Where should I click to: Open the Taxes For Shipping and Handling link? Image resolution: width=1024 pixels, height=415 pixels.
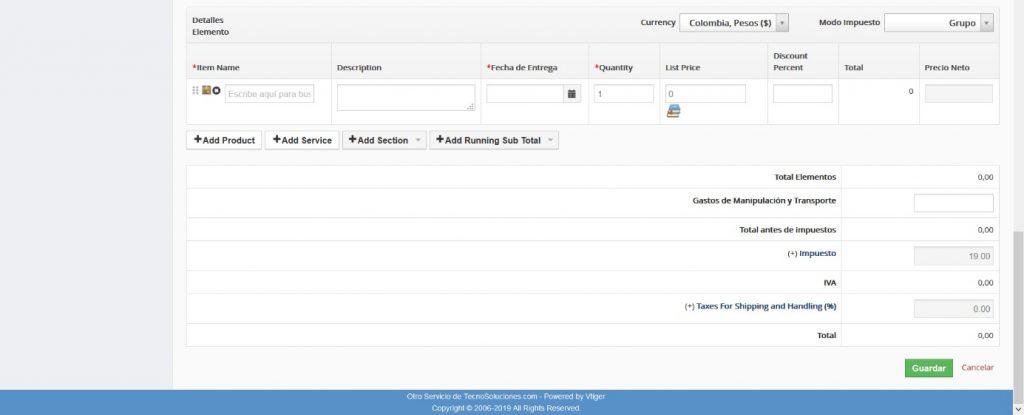pos(760,307)
